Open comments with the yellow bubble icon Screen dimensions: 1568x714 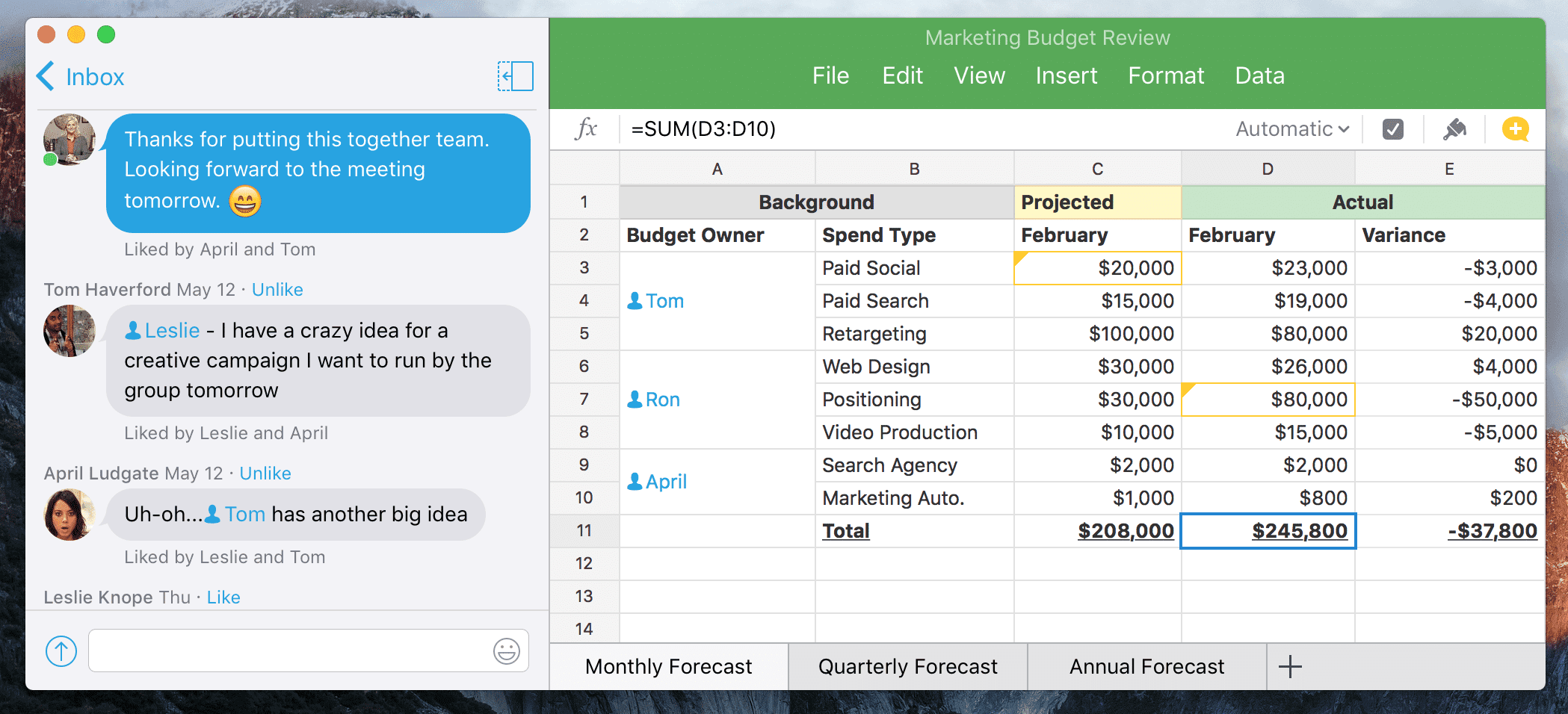(1516, 128)
